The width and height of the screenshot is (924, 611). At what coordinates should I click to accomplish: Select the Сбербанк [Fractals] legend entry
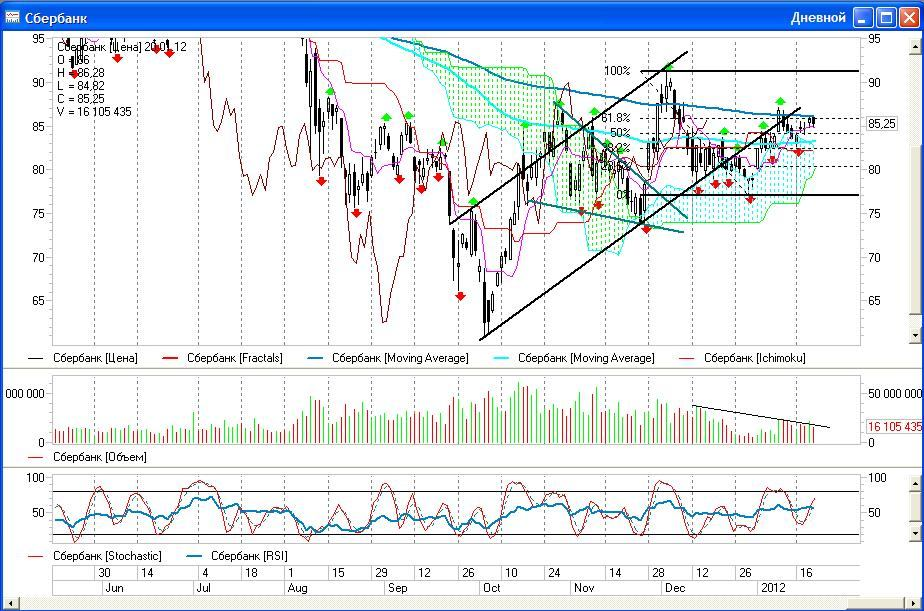222,358
